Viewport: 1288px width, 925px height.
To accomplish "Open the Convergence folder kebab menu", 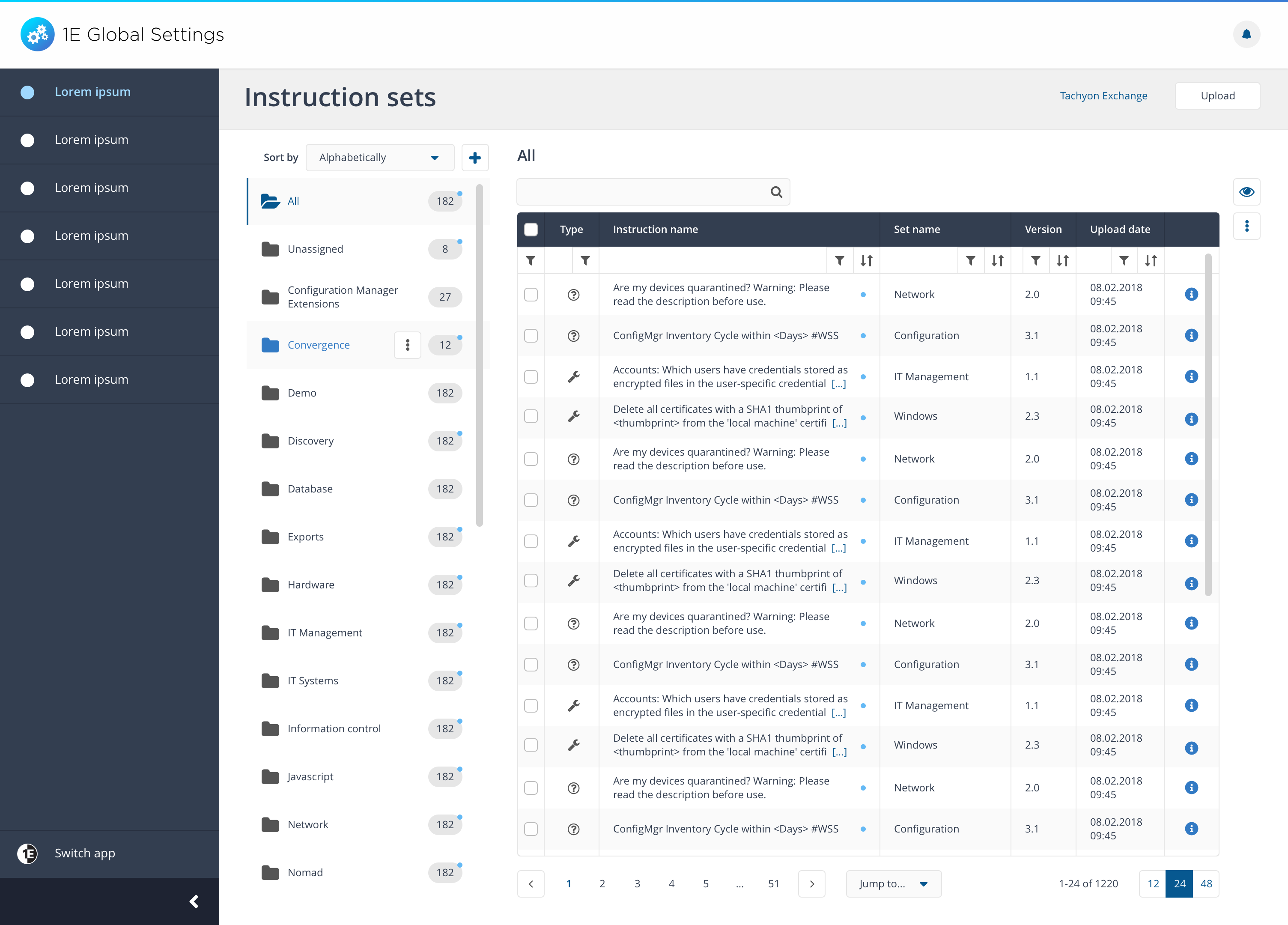I will coord(407,345).
